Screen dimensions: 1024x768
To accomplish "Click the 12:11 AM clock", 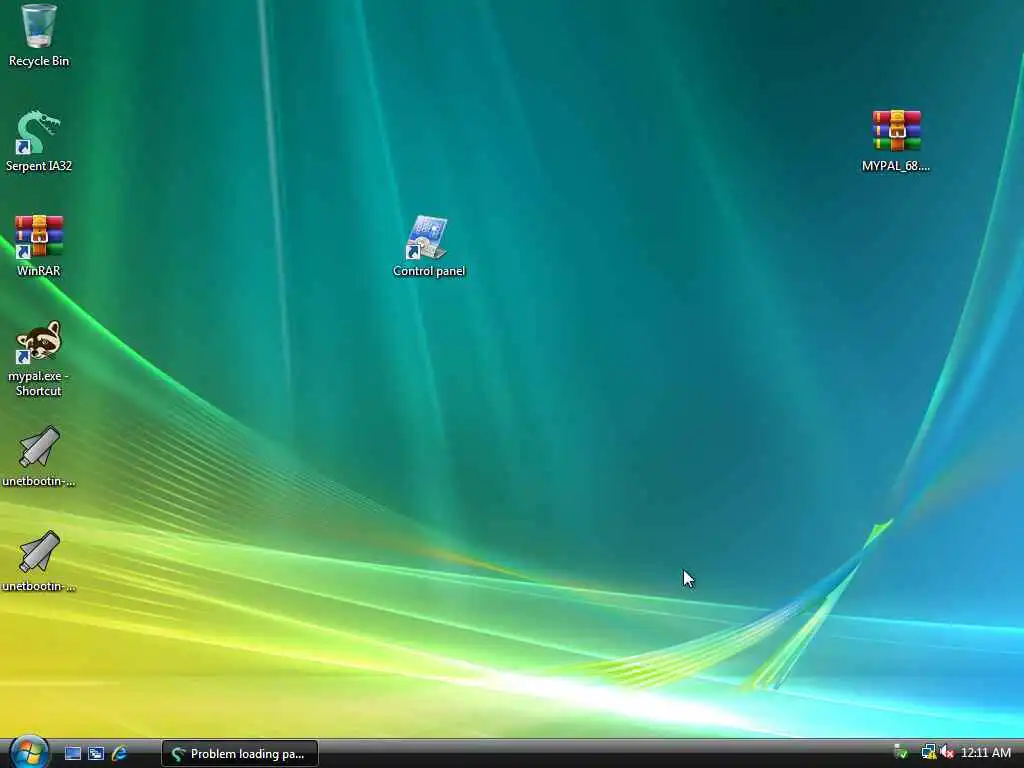I will tap(985, 753).
